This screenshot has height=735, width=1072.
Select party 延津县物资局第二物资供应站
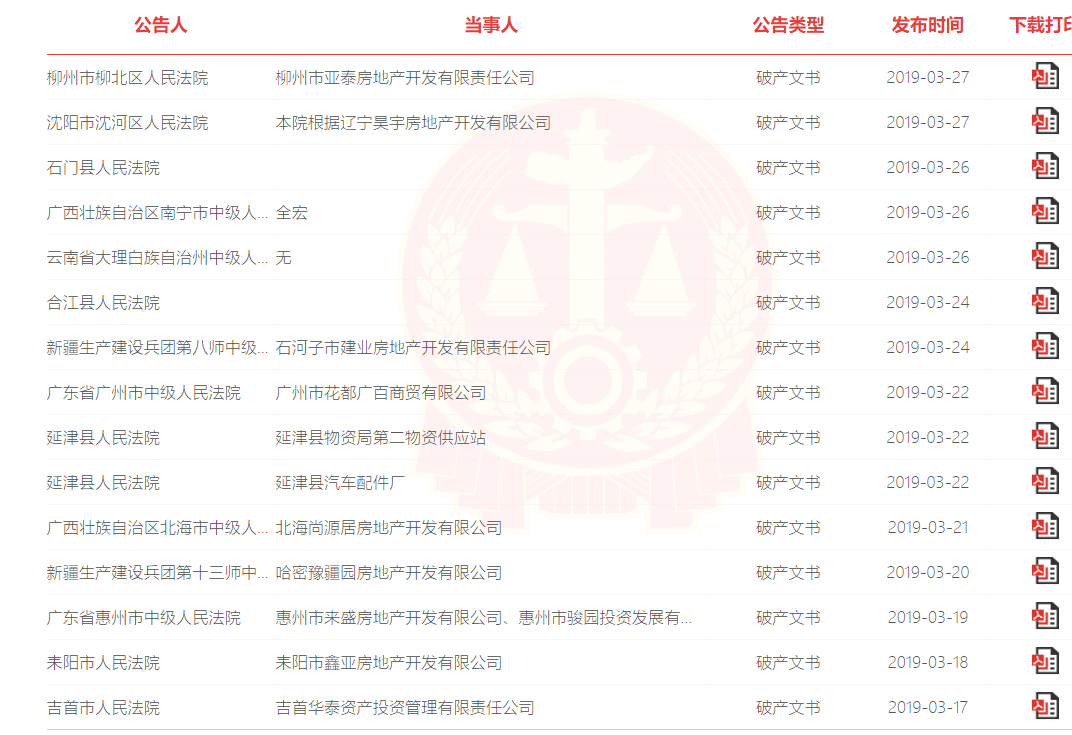[x=381, y=438]
